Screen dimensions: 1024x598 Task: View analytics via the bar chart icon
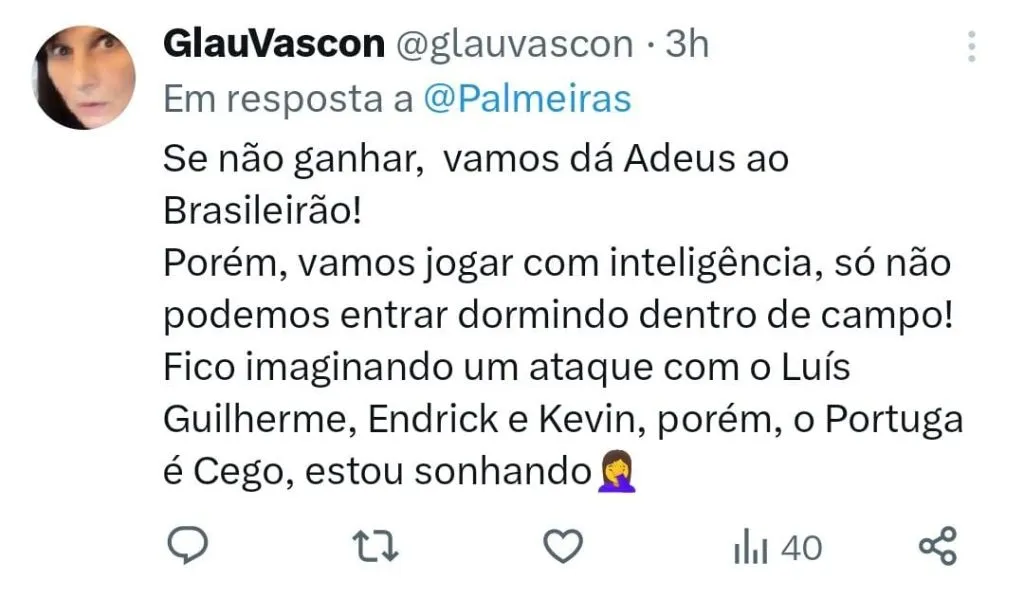pyautogui.click(x=750, y=546)
